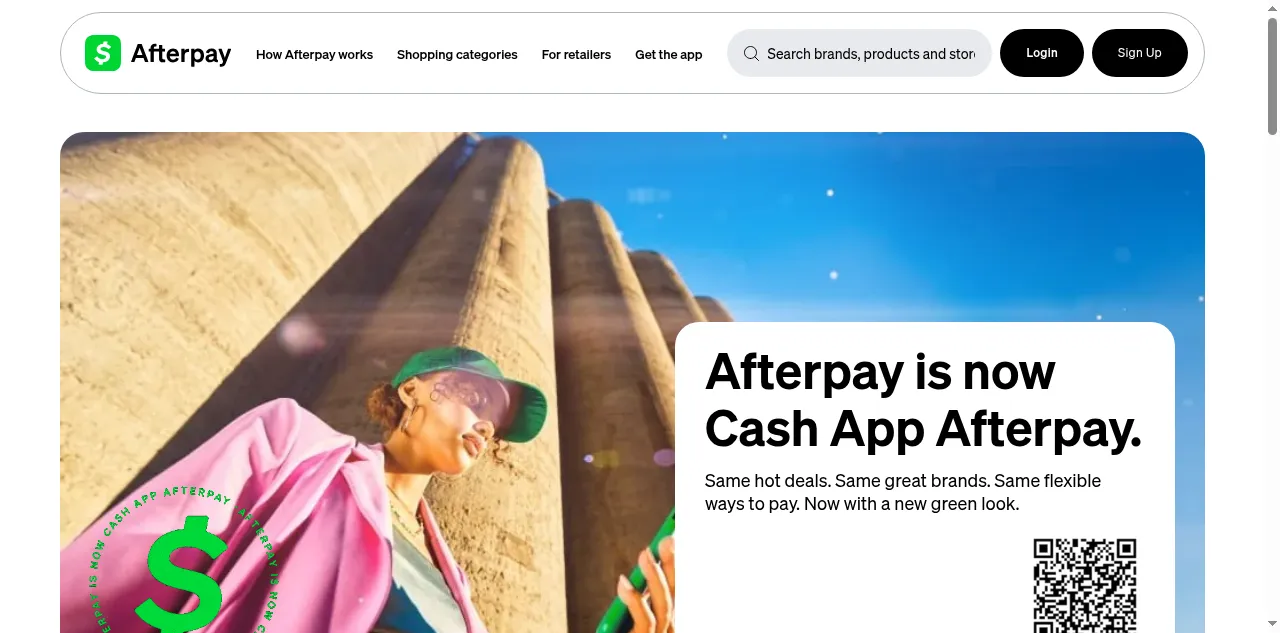
Task: Click the Same hot deals description text
Action: coord(903,492)
